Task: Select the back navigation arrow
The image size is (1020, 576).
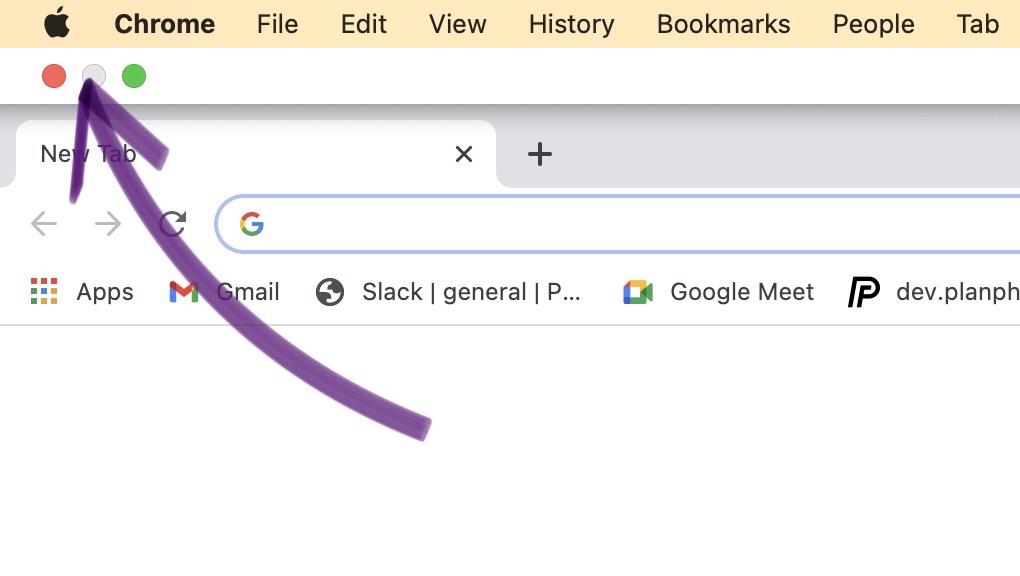Action: (44, 224)
